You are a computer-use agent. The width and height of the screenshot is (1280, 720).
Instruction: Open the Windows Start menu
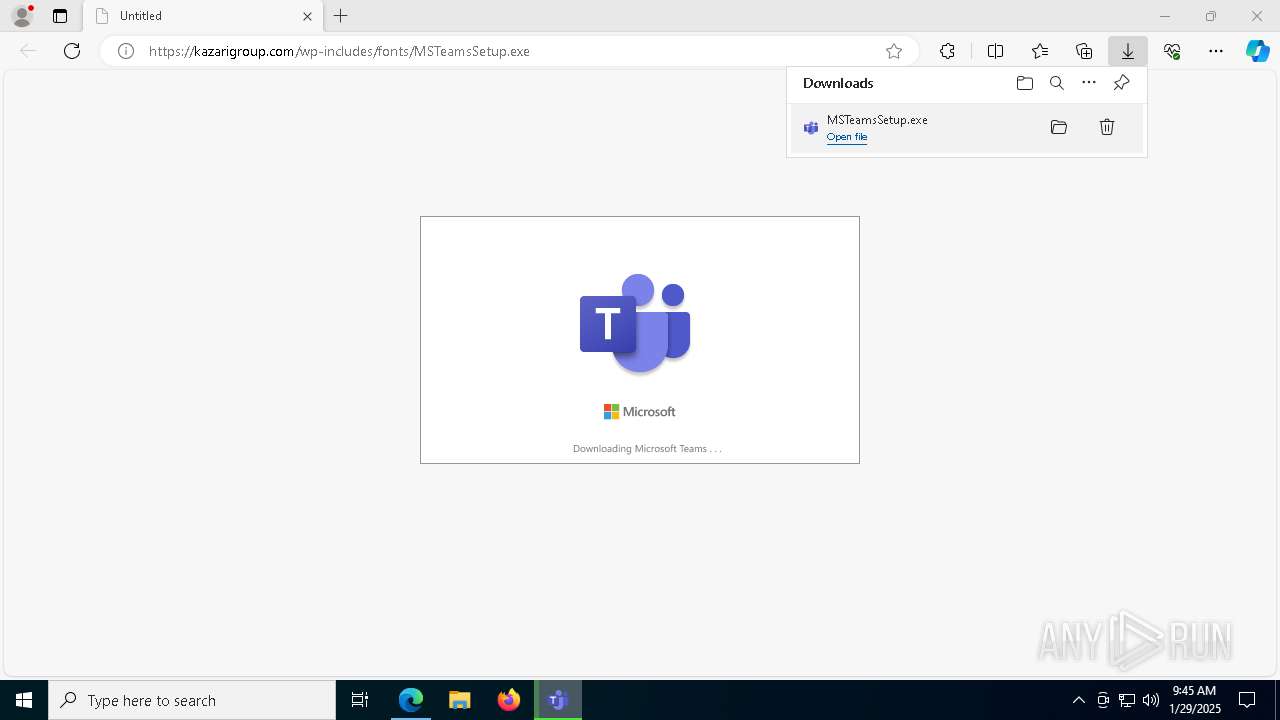click(24, 700)
